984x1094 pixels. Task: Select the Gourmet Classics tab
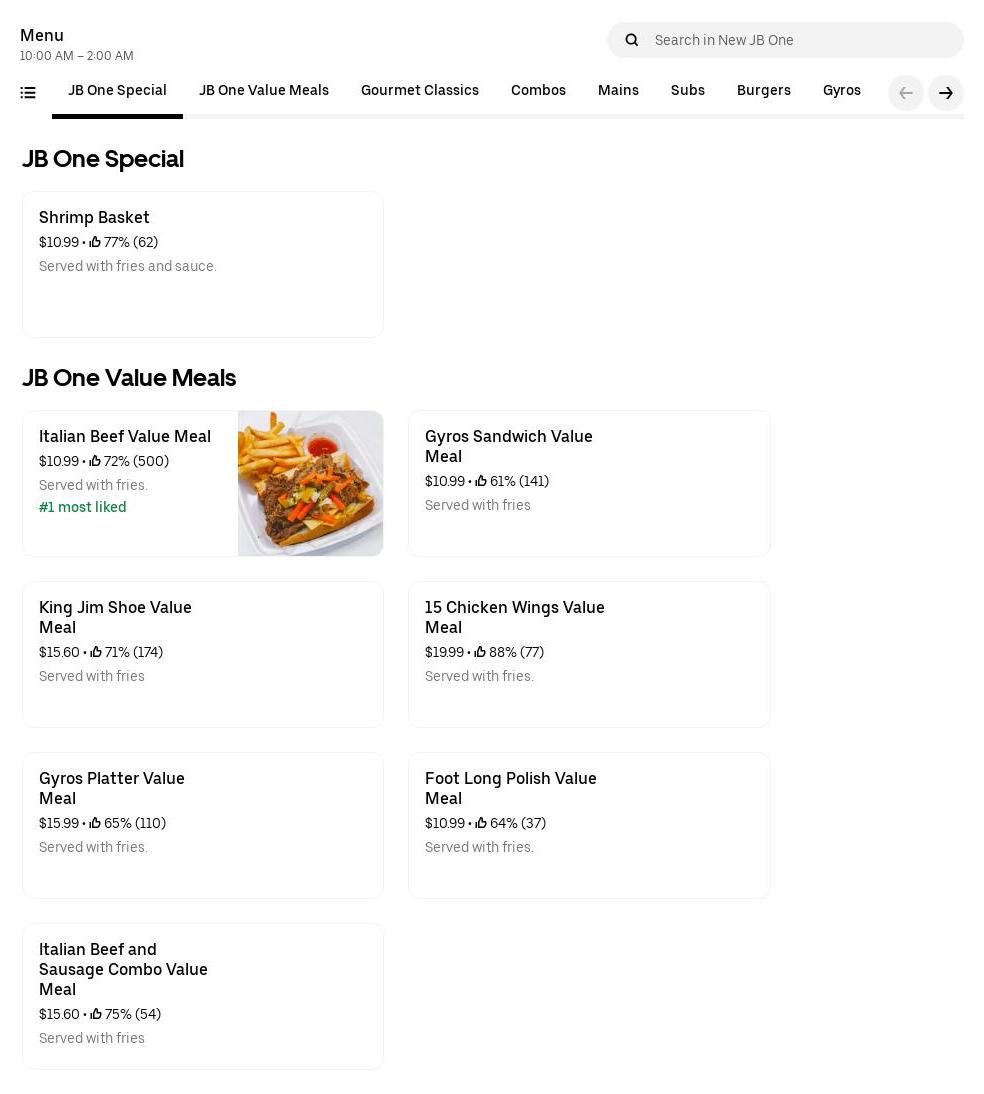tap(419, 91)
